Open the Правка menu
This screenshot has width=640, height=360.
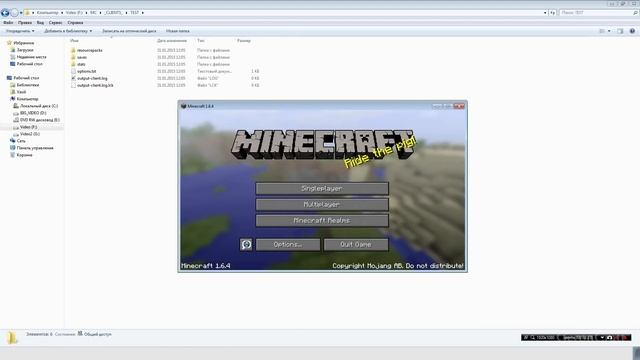click(25, 23)
